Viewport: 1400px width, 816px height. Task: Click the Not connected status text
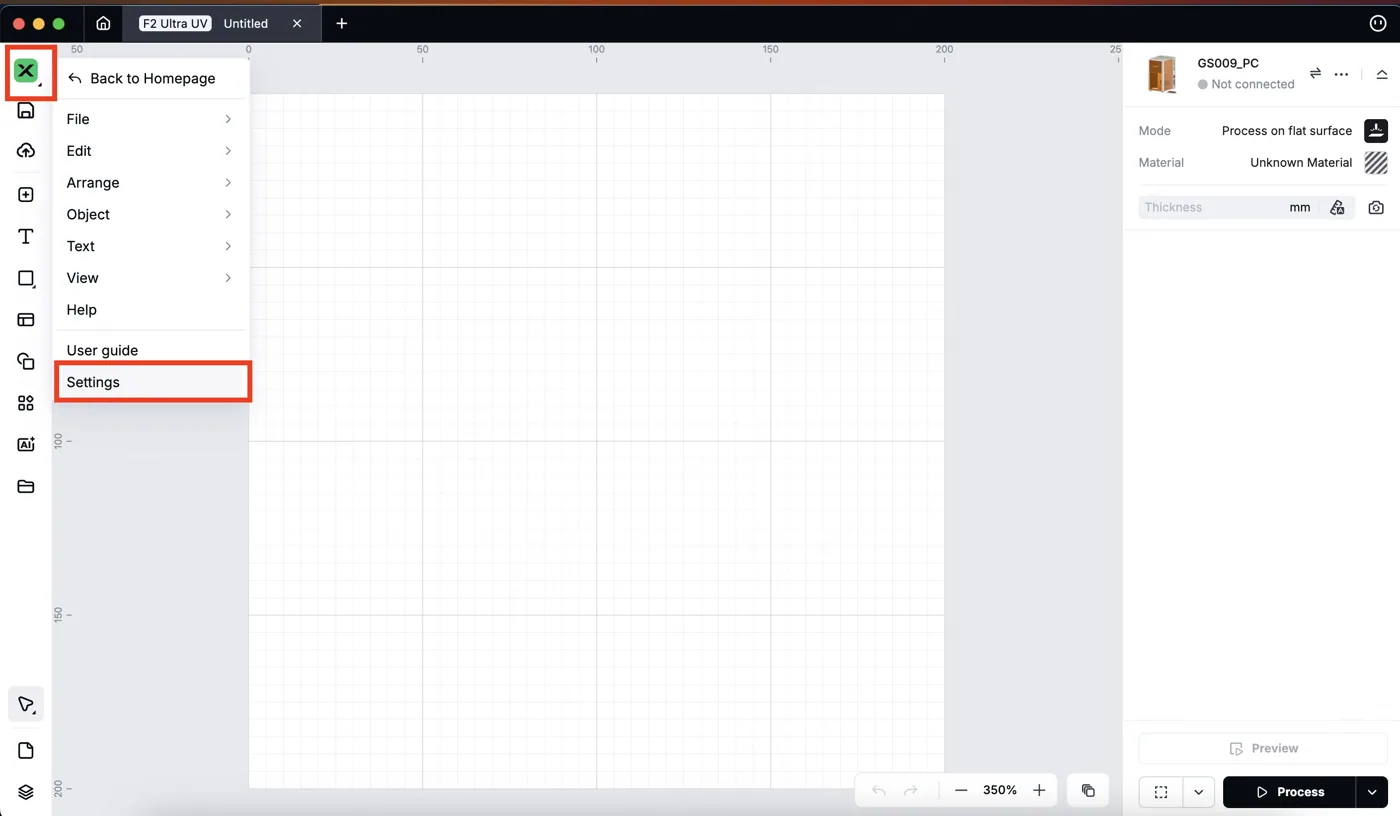(1252, 85)
